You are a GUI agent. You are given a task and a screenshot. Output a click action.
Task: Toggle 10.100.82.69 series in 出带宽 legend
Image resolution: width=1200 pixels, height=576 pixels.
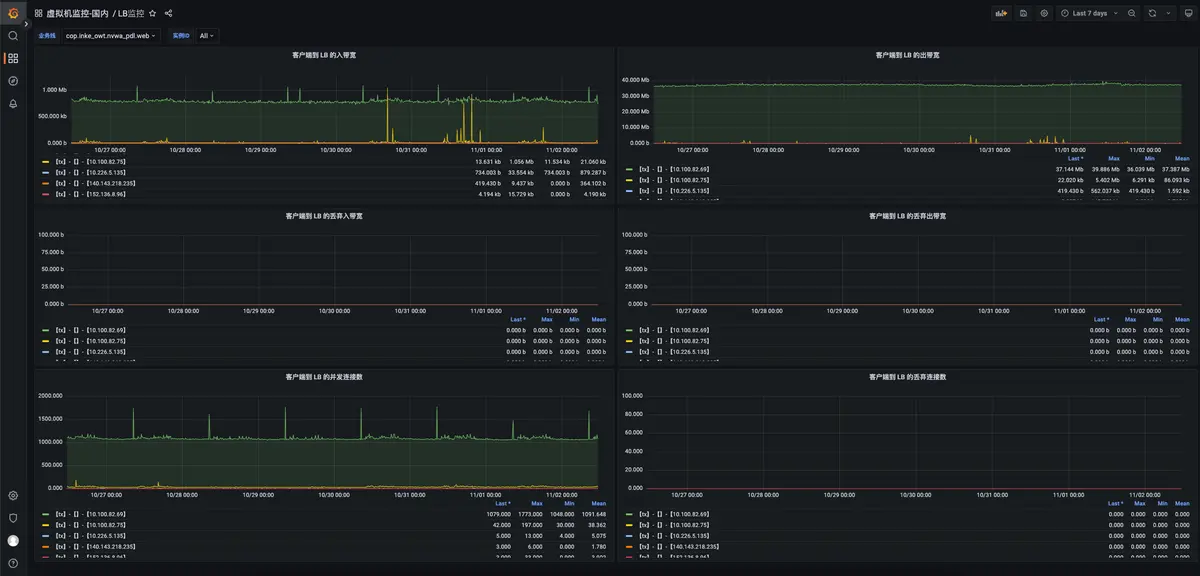click(x=673, y=169)
